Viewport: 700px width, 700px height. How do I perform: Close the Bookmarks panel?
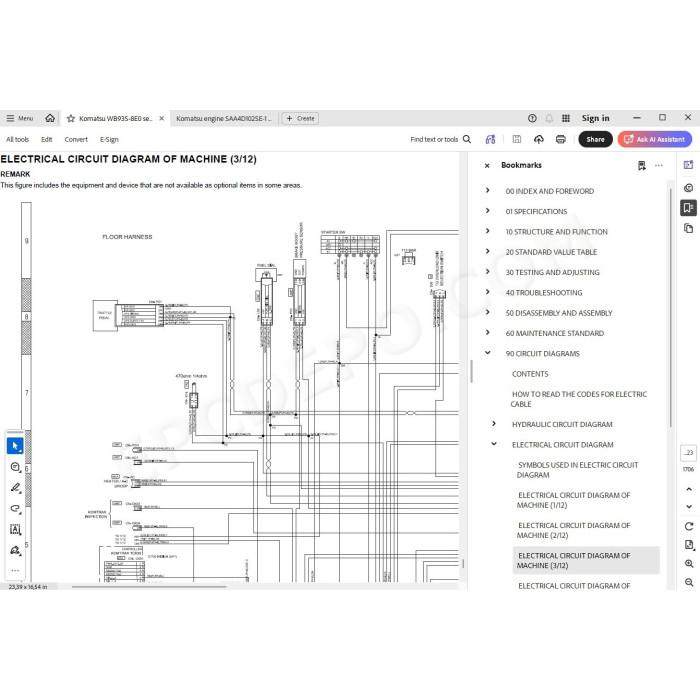click(487, 166)
